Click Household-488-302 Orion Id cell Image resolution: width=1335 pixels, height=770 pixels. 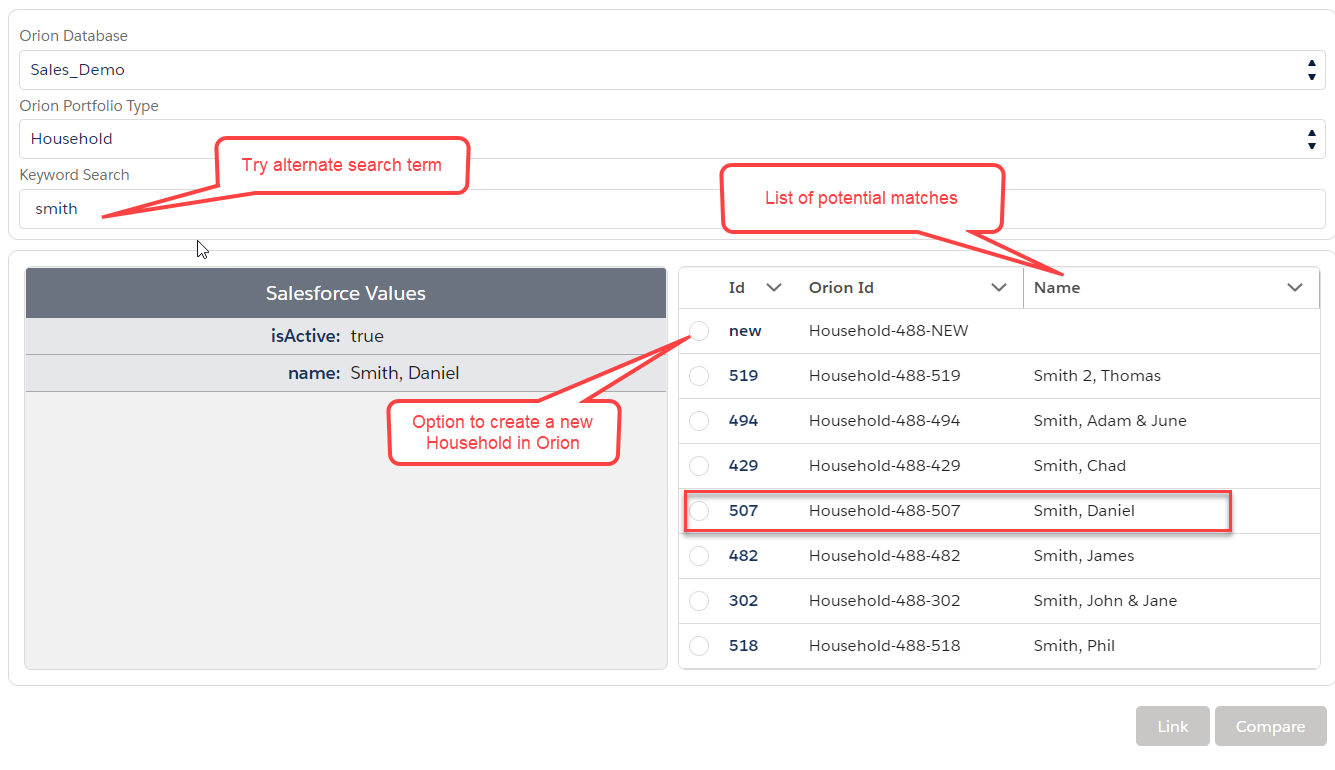pyautogui.click(x=884, y=601)
